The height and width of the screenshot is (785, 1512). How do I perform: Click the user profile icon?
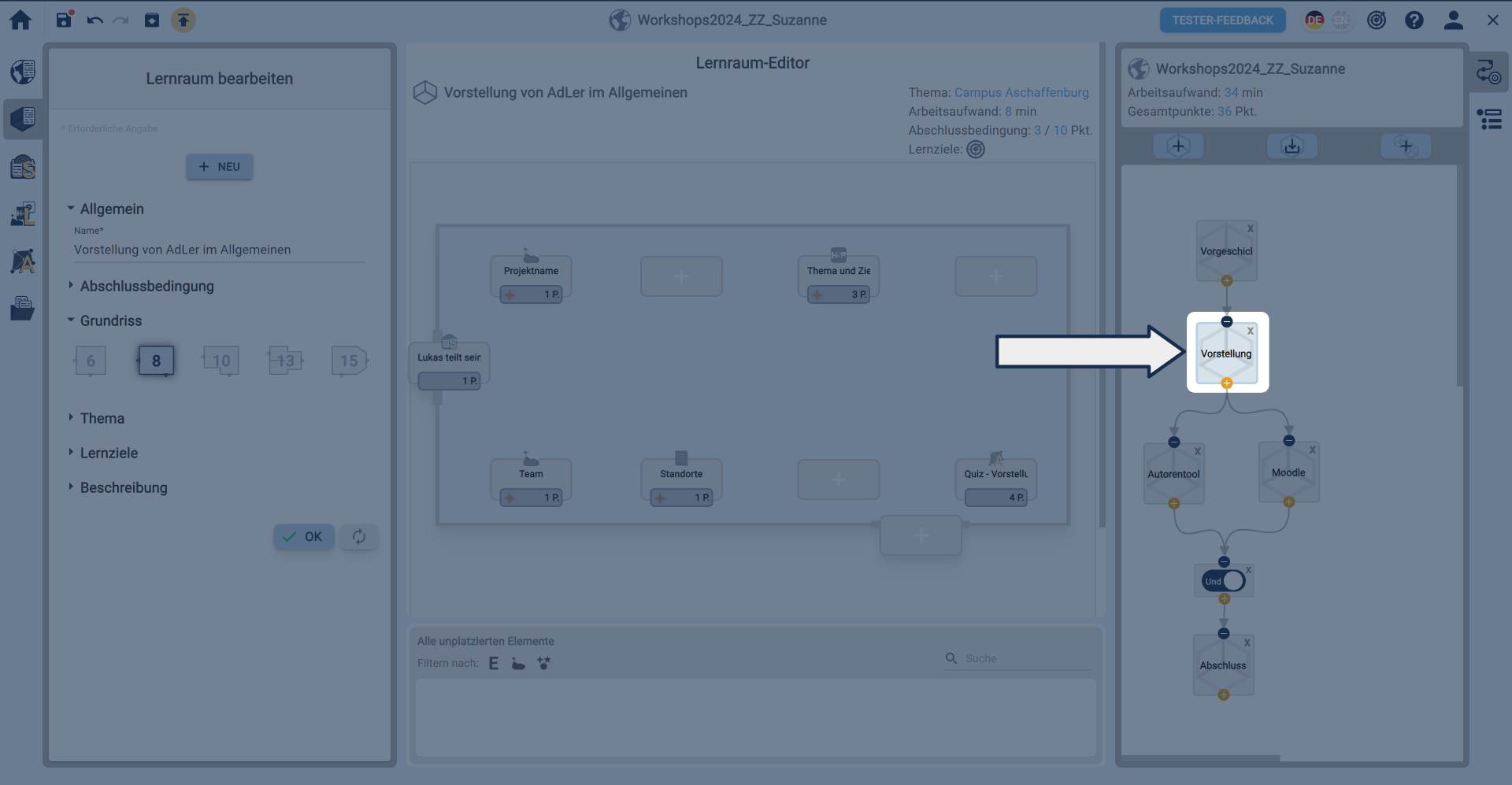click(x=1453, y=20)
